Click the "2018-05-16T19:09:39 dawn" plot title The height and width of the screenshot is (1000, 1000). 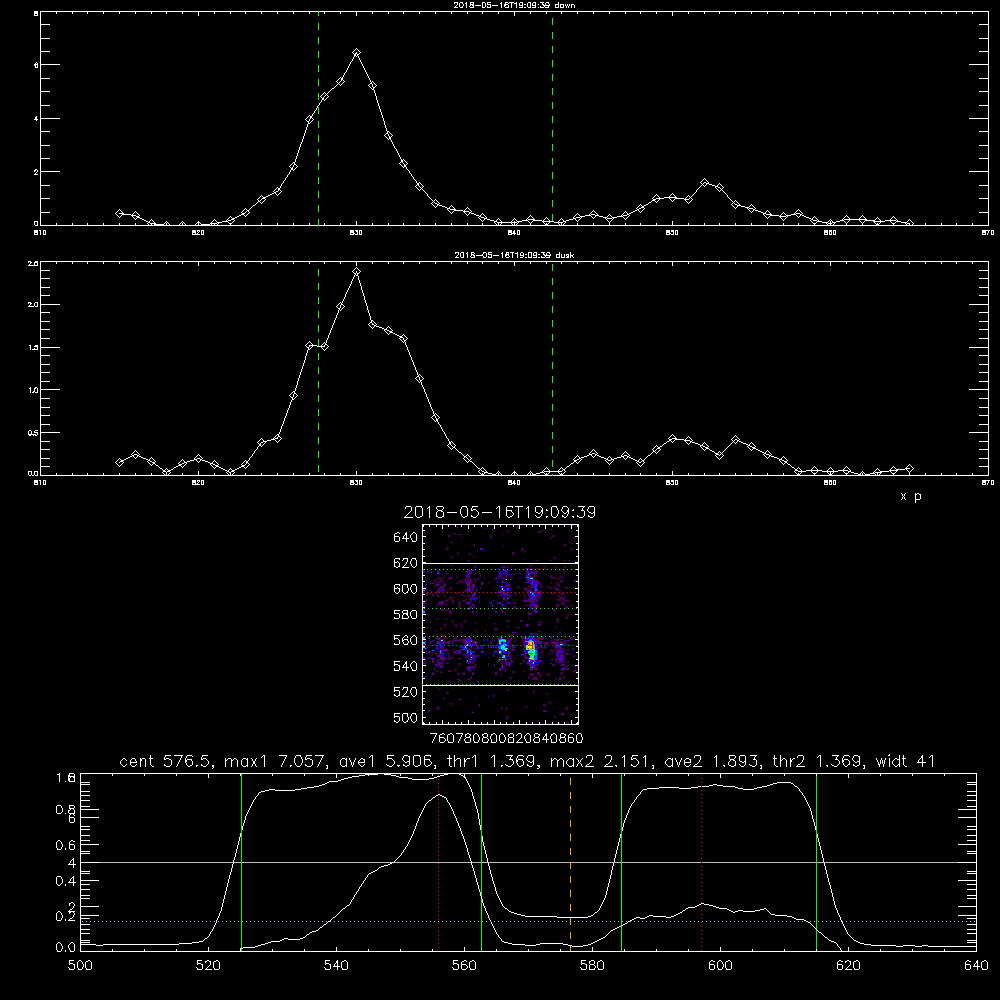pos(514,4)
